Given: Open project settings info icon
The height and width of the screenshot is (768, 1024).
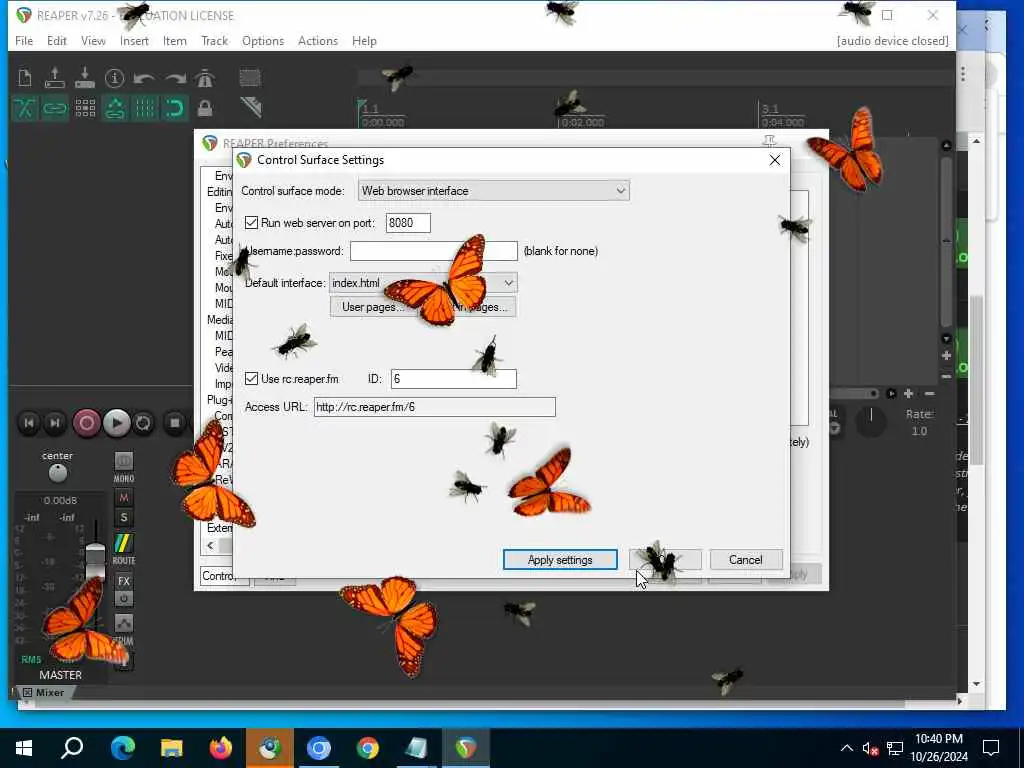Looking at the screenshot, I should 114,78.
